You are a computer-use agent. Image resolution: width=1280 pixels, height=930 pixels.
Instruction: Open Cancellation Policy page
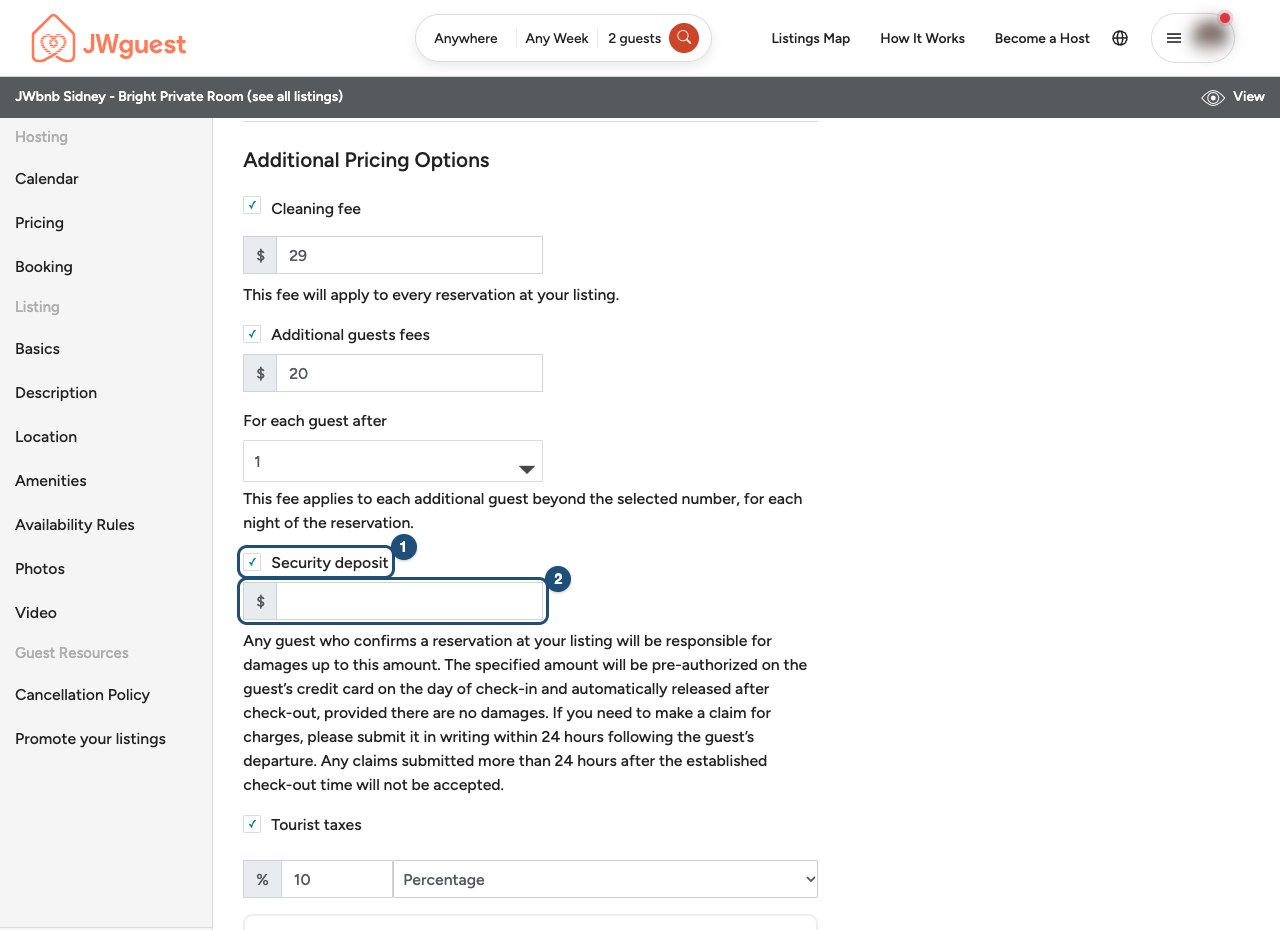pyautogui.click(x=82, y=695)
